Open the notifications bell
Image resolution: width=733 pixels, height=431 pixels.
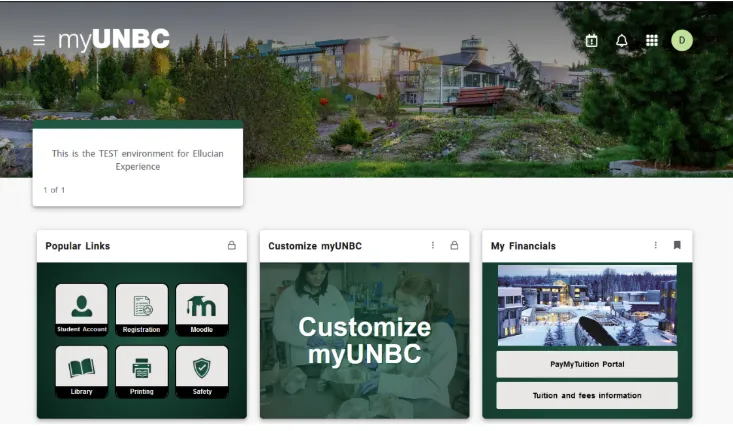(621, 41)
